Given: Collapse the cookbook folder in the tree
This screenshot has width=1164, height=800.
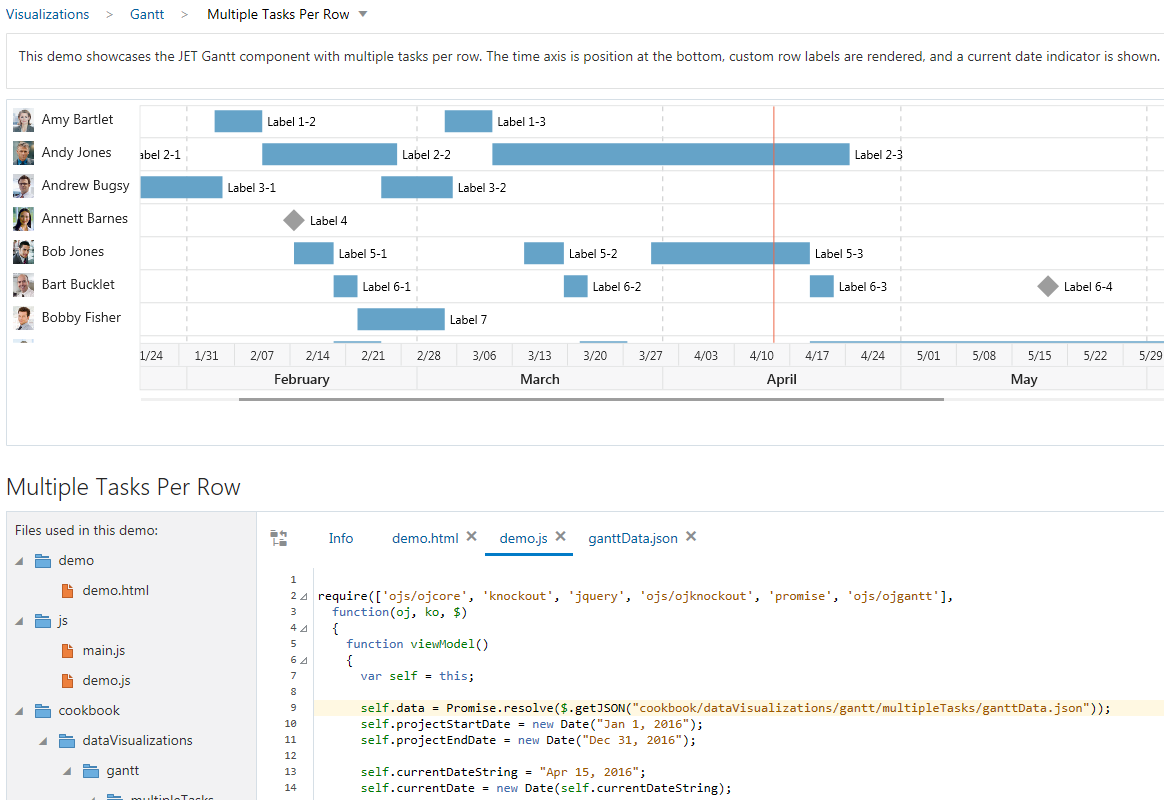Looking at the screenshot, I should [17, 710].
